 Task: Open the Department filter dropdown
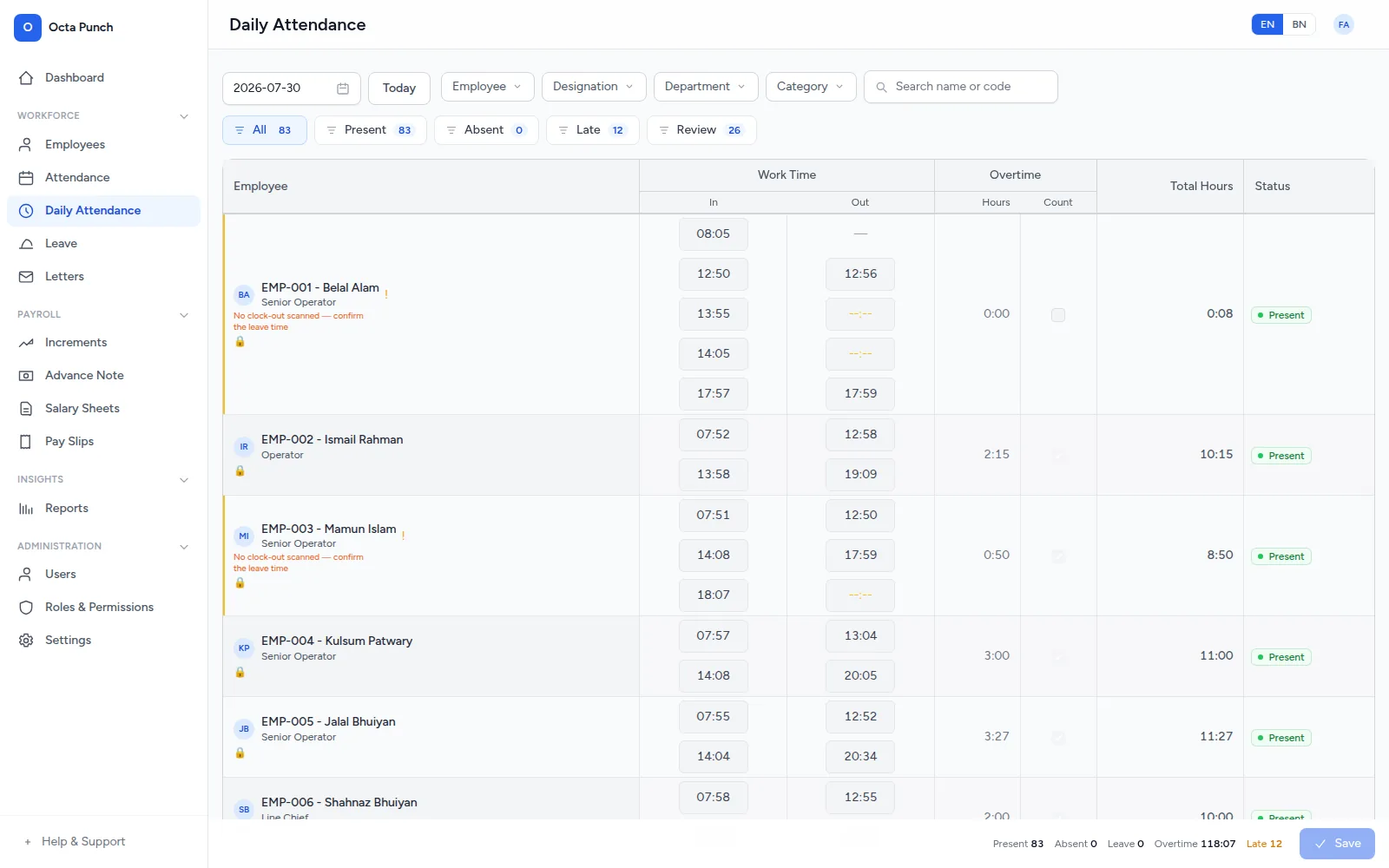click(x=706, y=87)
